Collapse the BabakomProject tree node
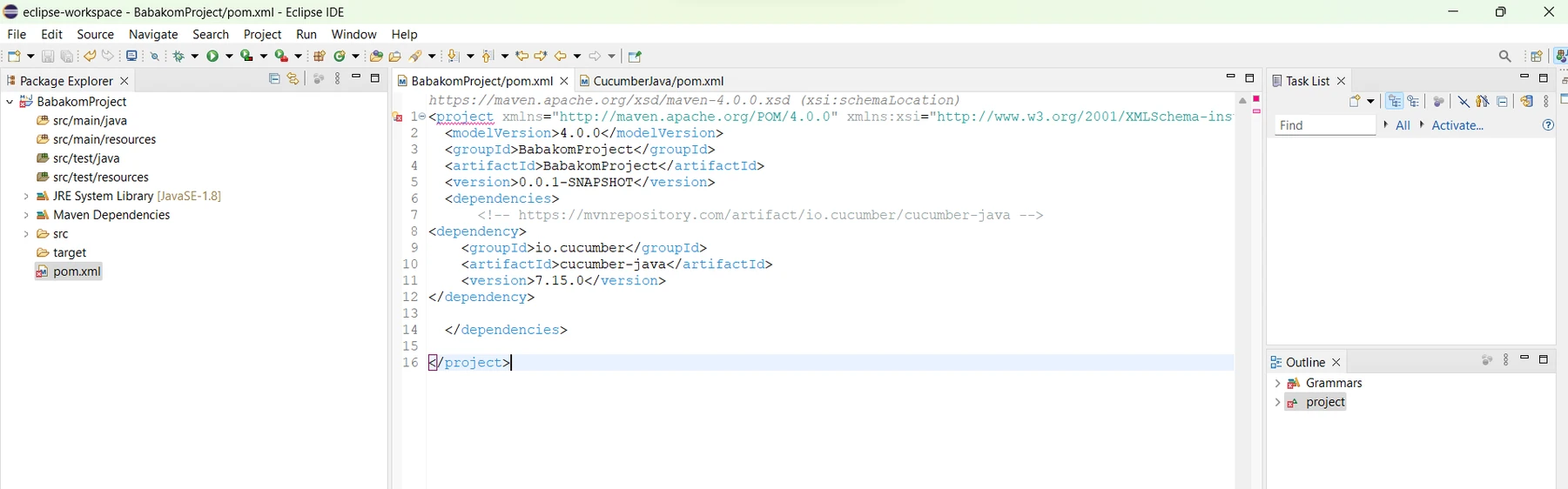 (10, 102)
